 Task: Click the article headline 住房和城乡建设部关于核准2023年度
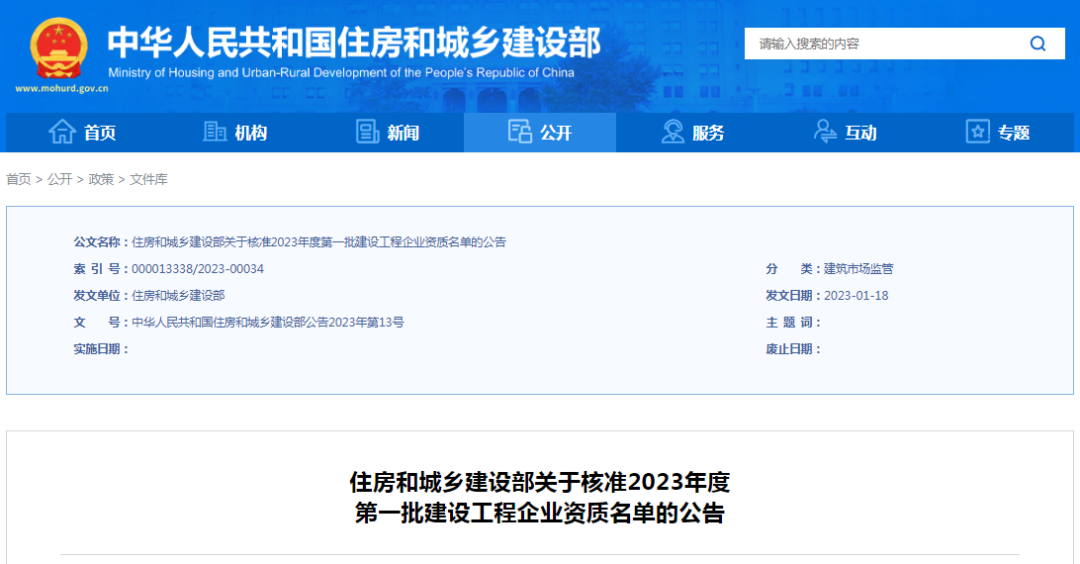coord(540,482)
